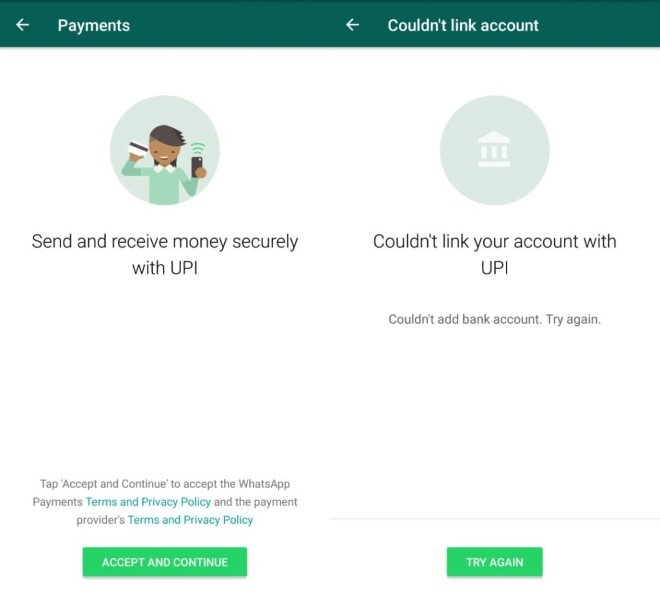This screenshot has width=660, height=600.
Task: Tap the word UPI under the bank heading
Action: pos(494,268)
